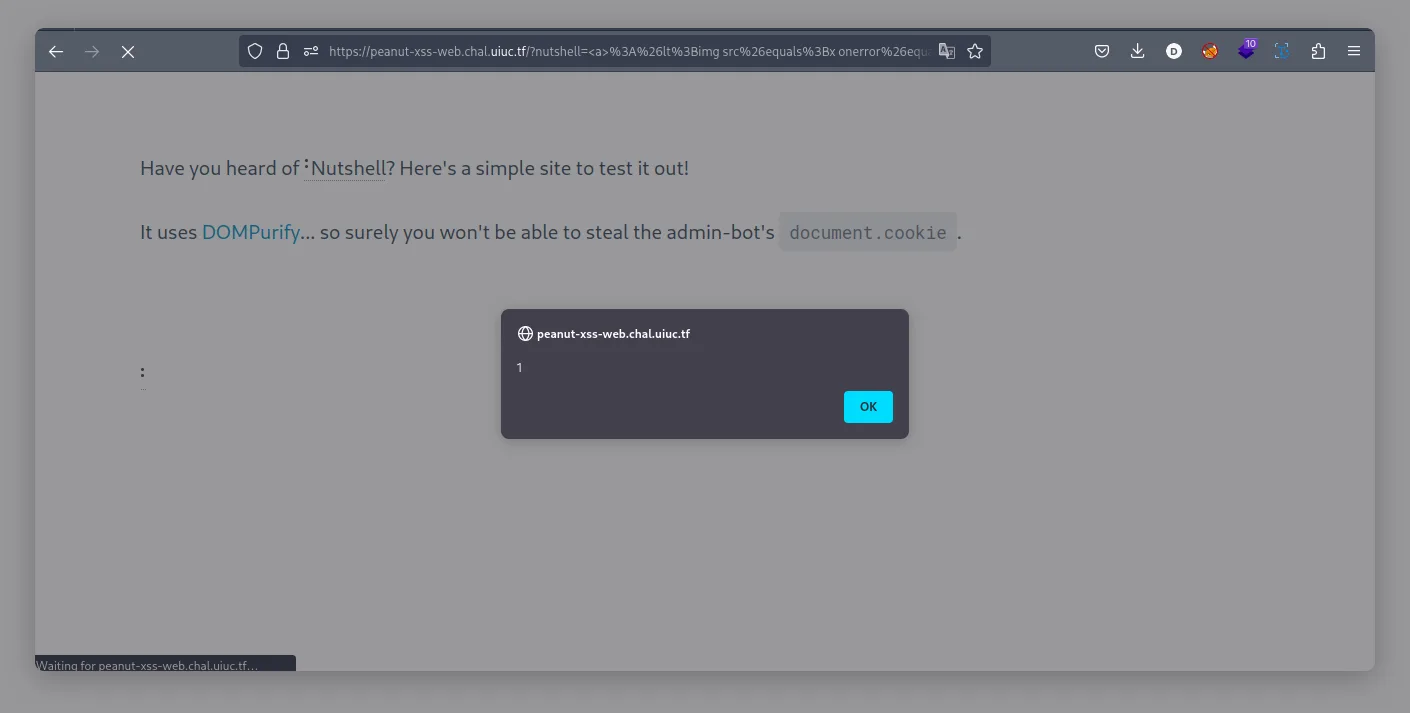The height and width of the screenshot is (713, 1410).
Task: Open the purple extension with badge 10
Action: [1246, 50]
